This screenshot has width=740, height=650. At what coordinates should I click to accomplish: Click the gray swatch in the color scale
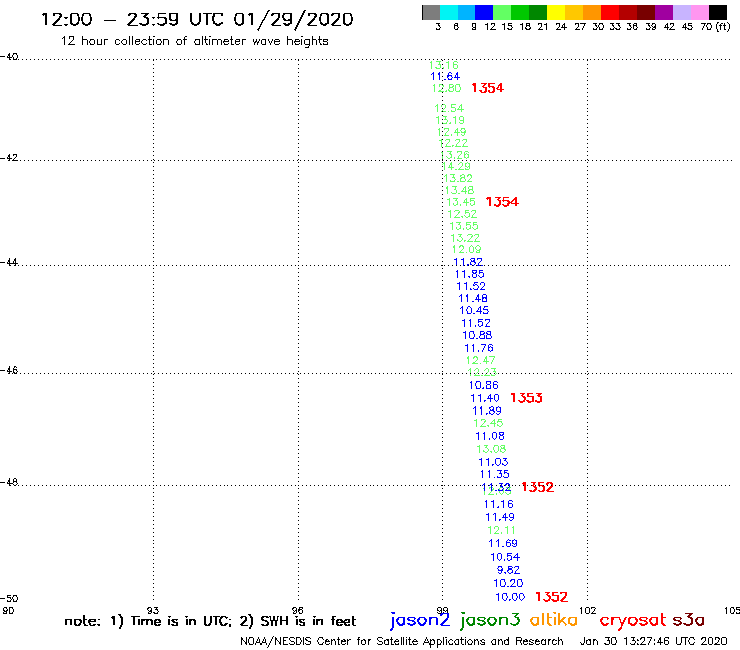tap(431, 12)
